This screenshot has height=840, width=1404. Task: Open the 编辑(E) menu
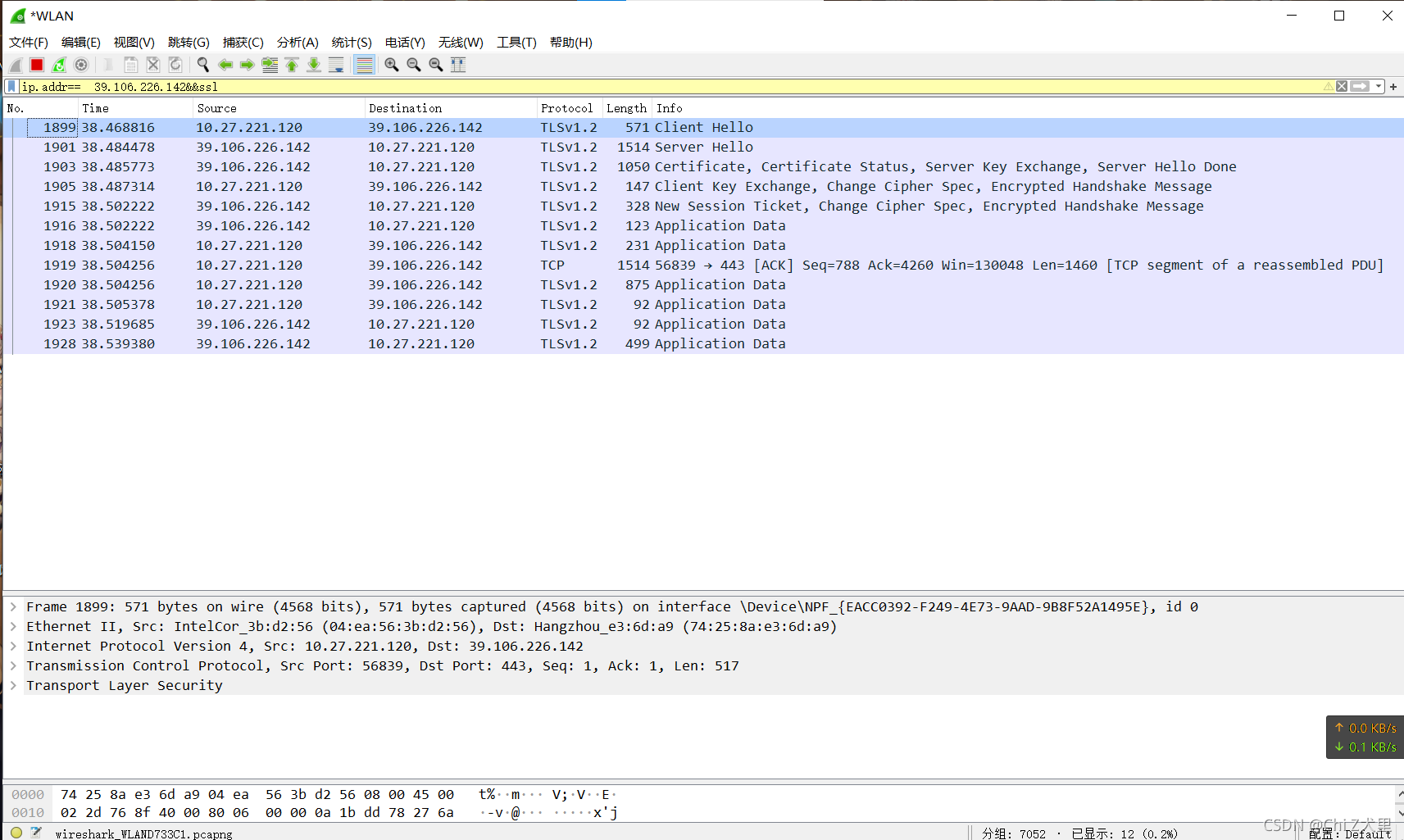(x=81, y=42)
